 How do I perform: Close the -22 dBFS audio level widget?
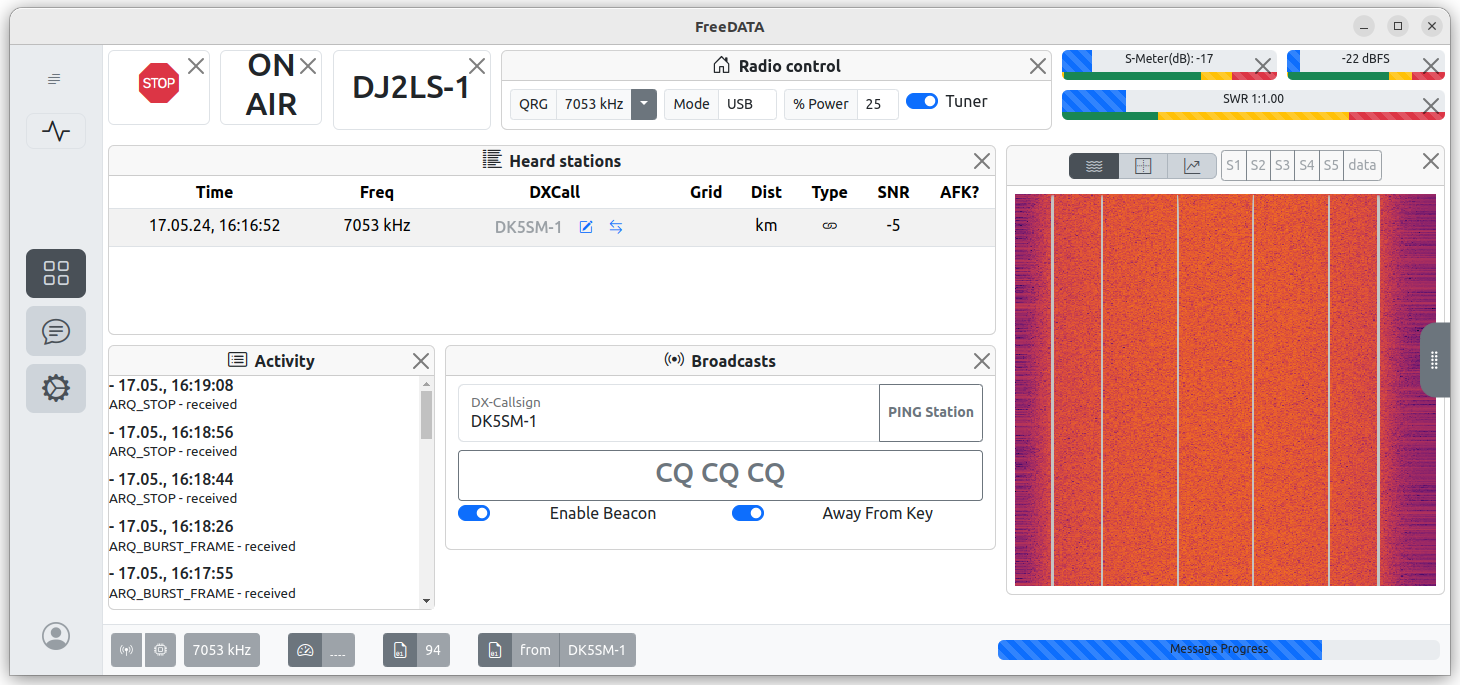[1431, 67]
